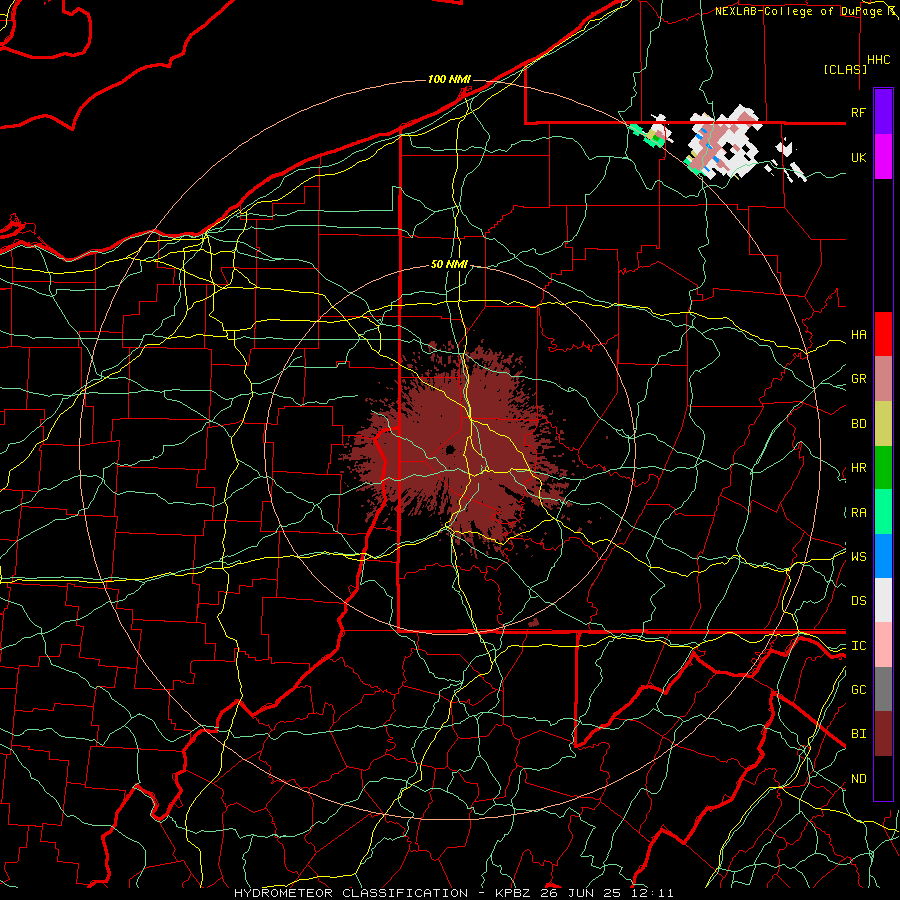The image size is (900, 900).
Task: Select the BD legend label
Action: pyautogui.click(x=858, y=424)
